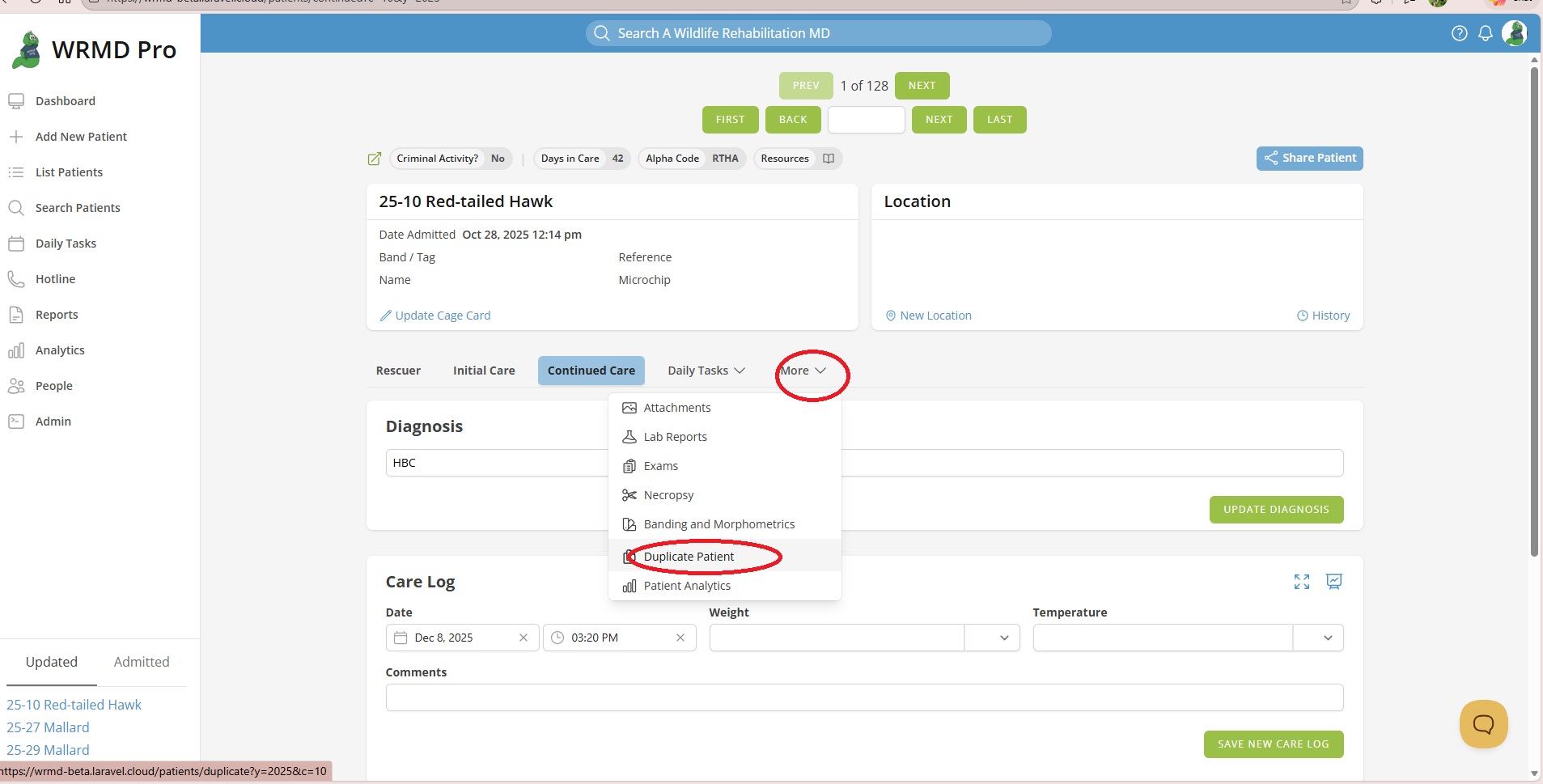
Task: Click the NEXT button beside 1 of 128
Action: 922,86
